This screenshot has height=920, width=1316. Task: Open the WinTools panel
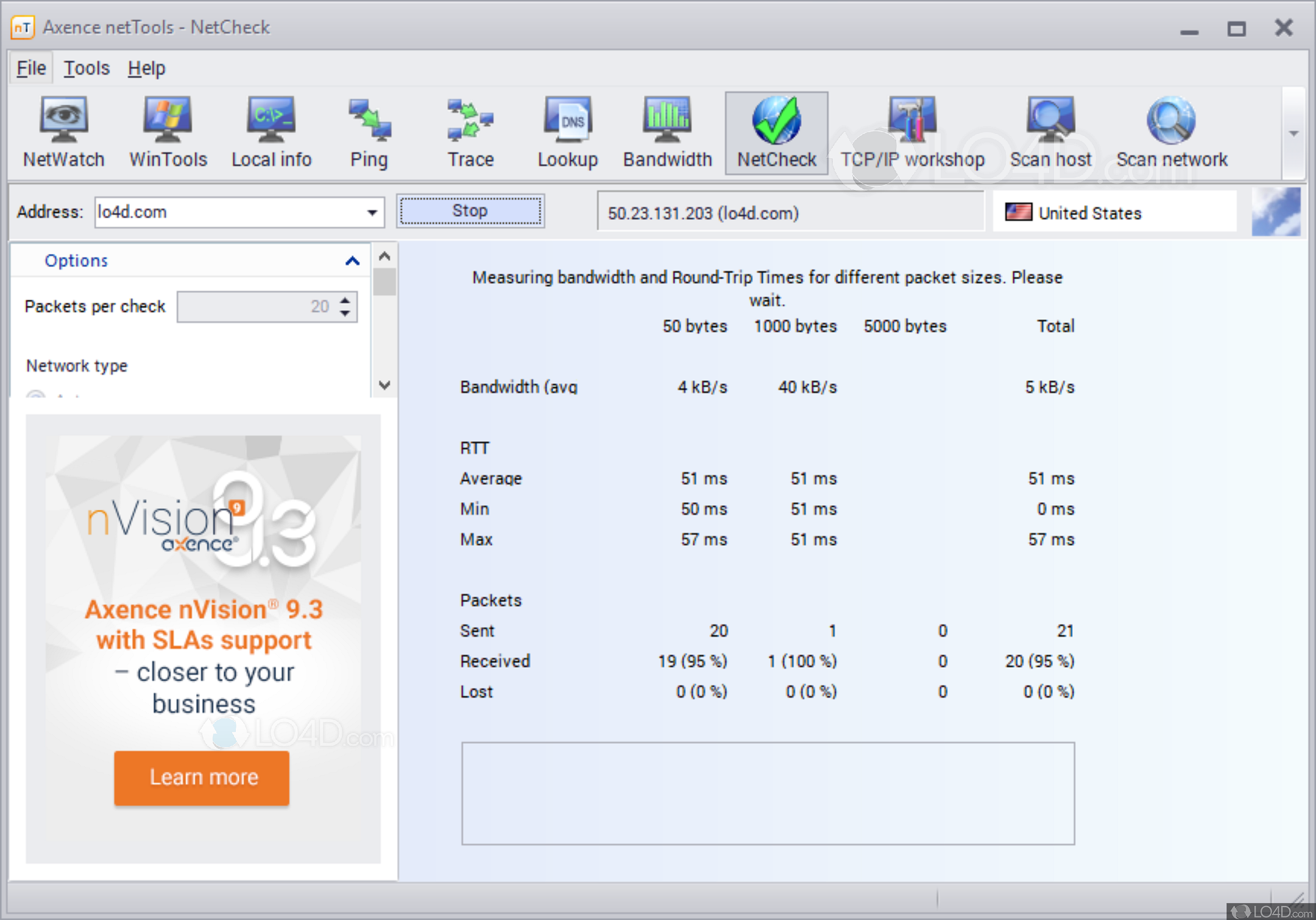point(168,131)
